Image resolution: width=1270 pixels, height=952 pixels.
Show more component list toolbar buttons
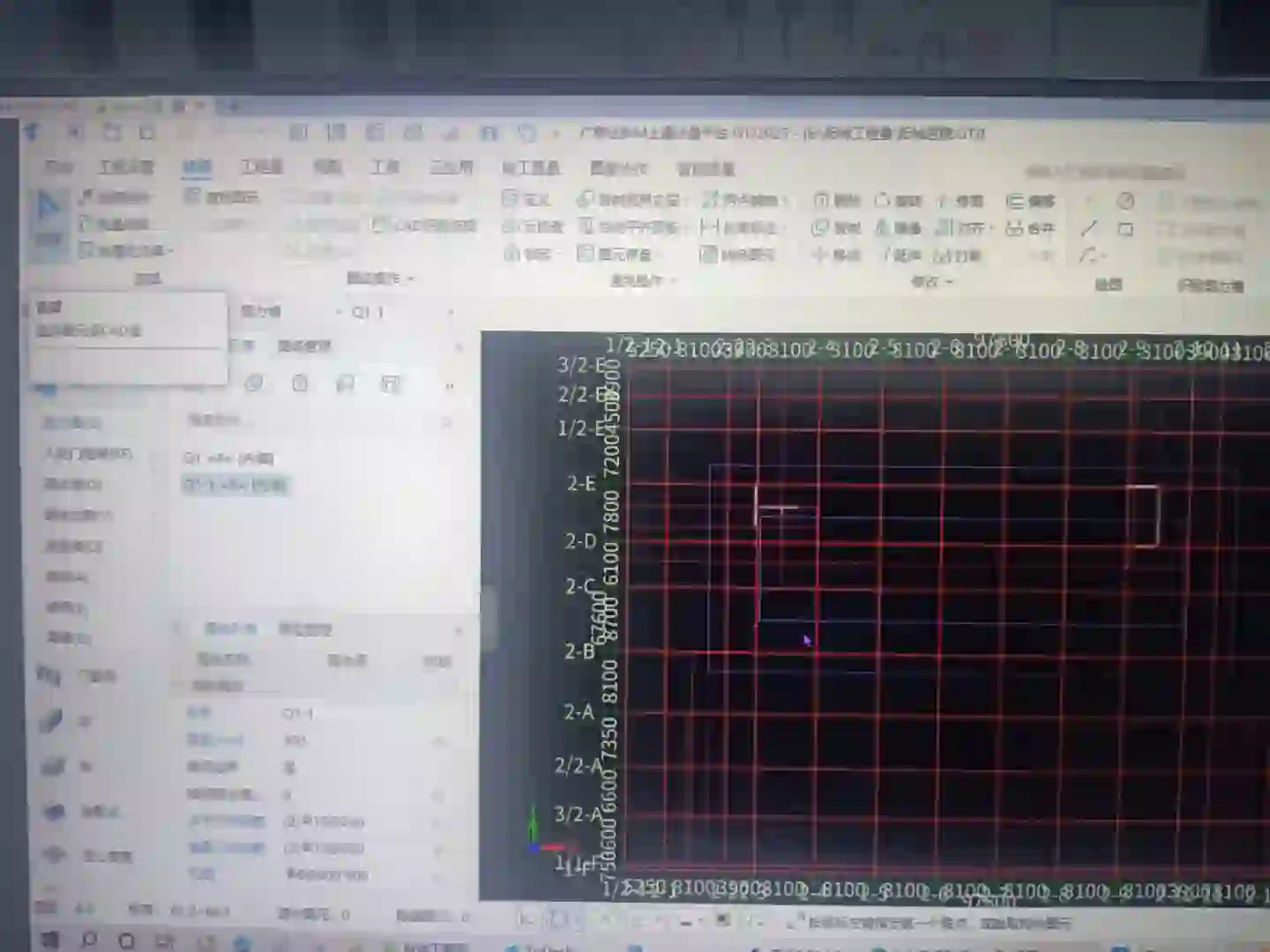pos(450,384)
